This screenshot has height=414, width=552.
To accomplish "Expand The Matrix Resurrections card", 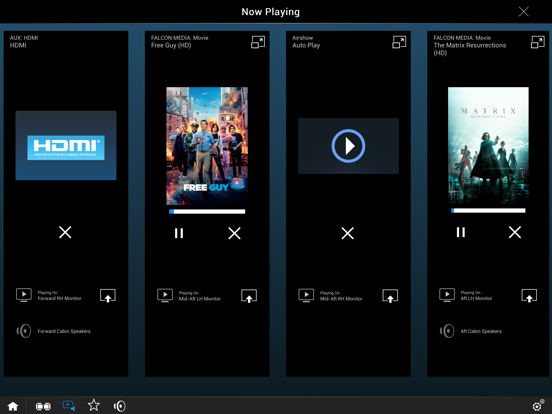I will click(x=537, y=42).
